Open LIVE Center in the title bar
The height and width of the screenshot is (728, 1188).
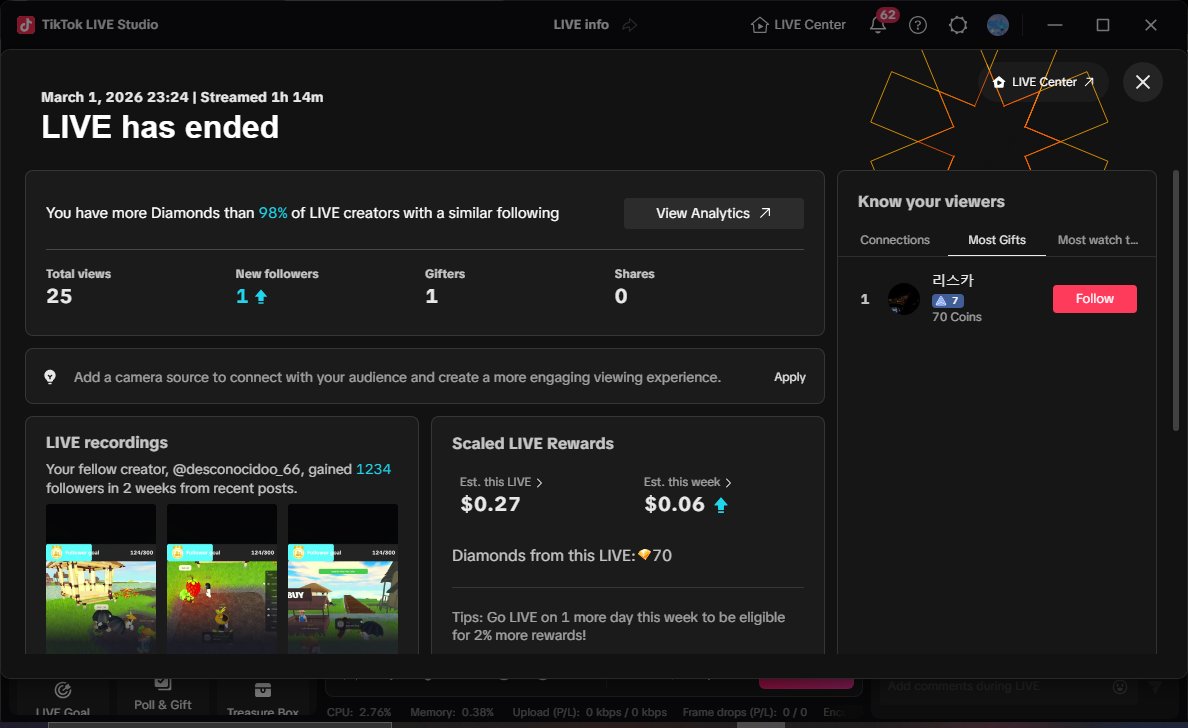click(798, 25)
